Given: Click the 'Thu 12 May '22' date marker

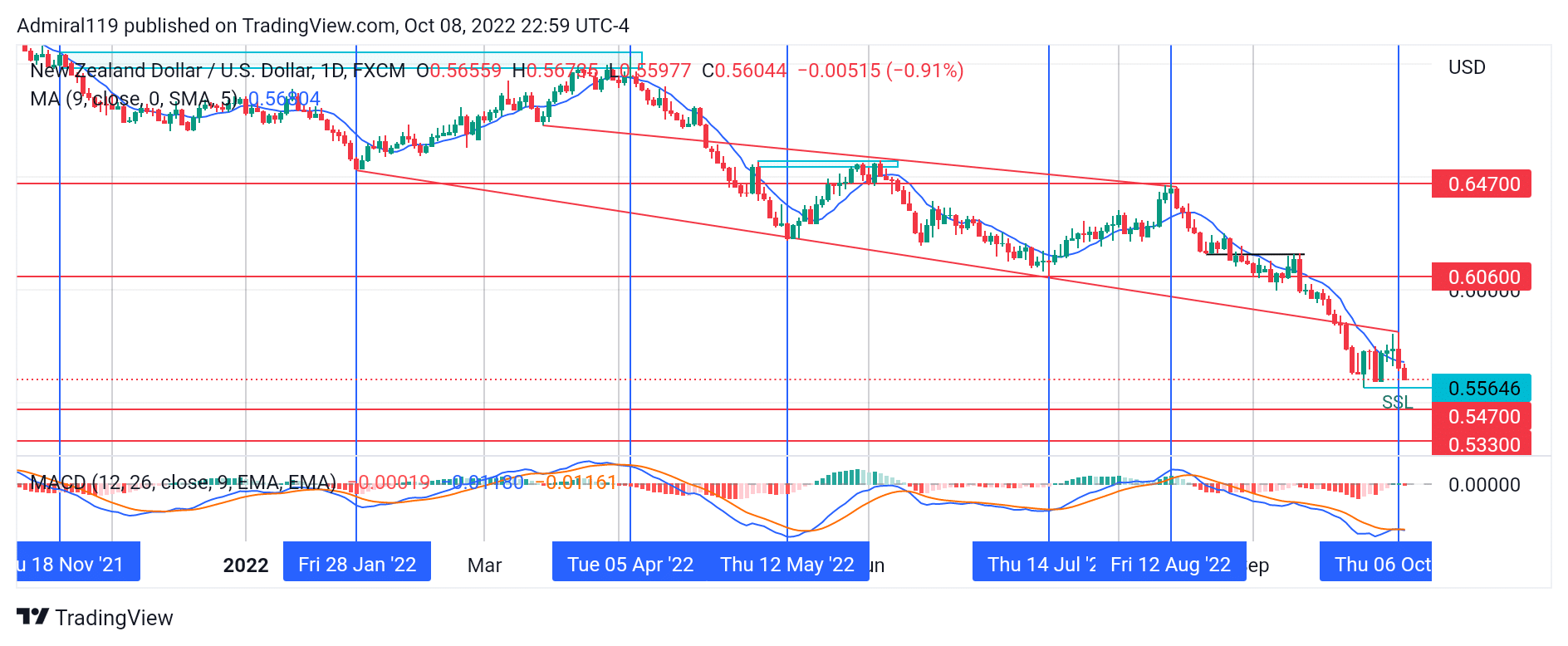Looking at the screenshot, I should pos(787,565).
